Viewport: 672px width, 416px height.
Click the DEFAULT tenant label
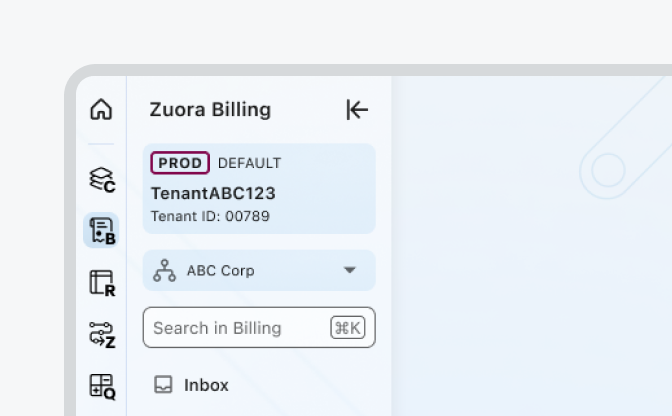249,163
